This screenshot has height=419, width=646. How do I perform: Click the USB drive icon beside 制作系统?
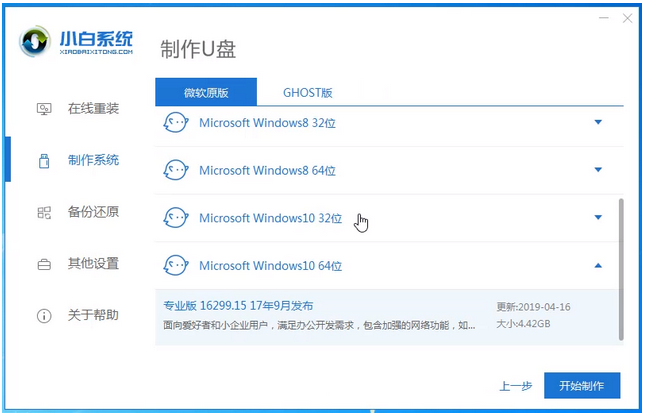click(44, 160)
